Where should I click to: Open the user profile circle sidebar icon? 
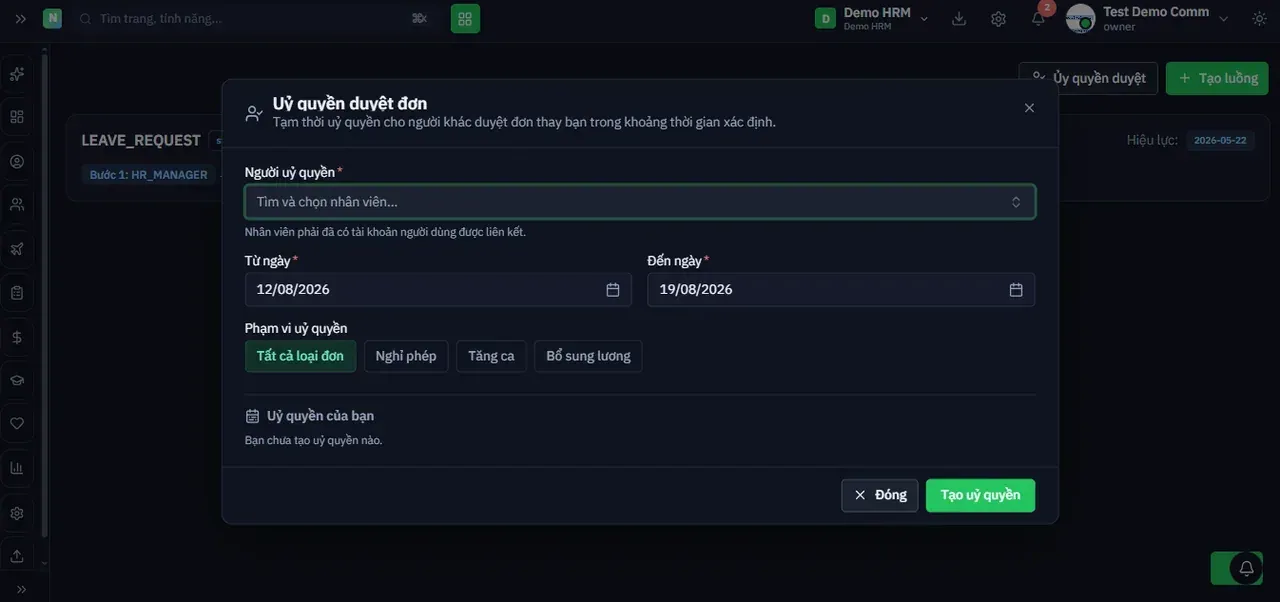17,161
